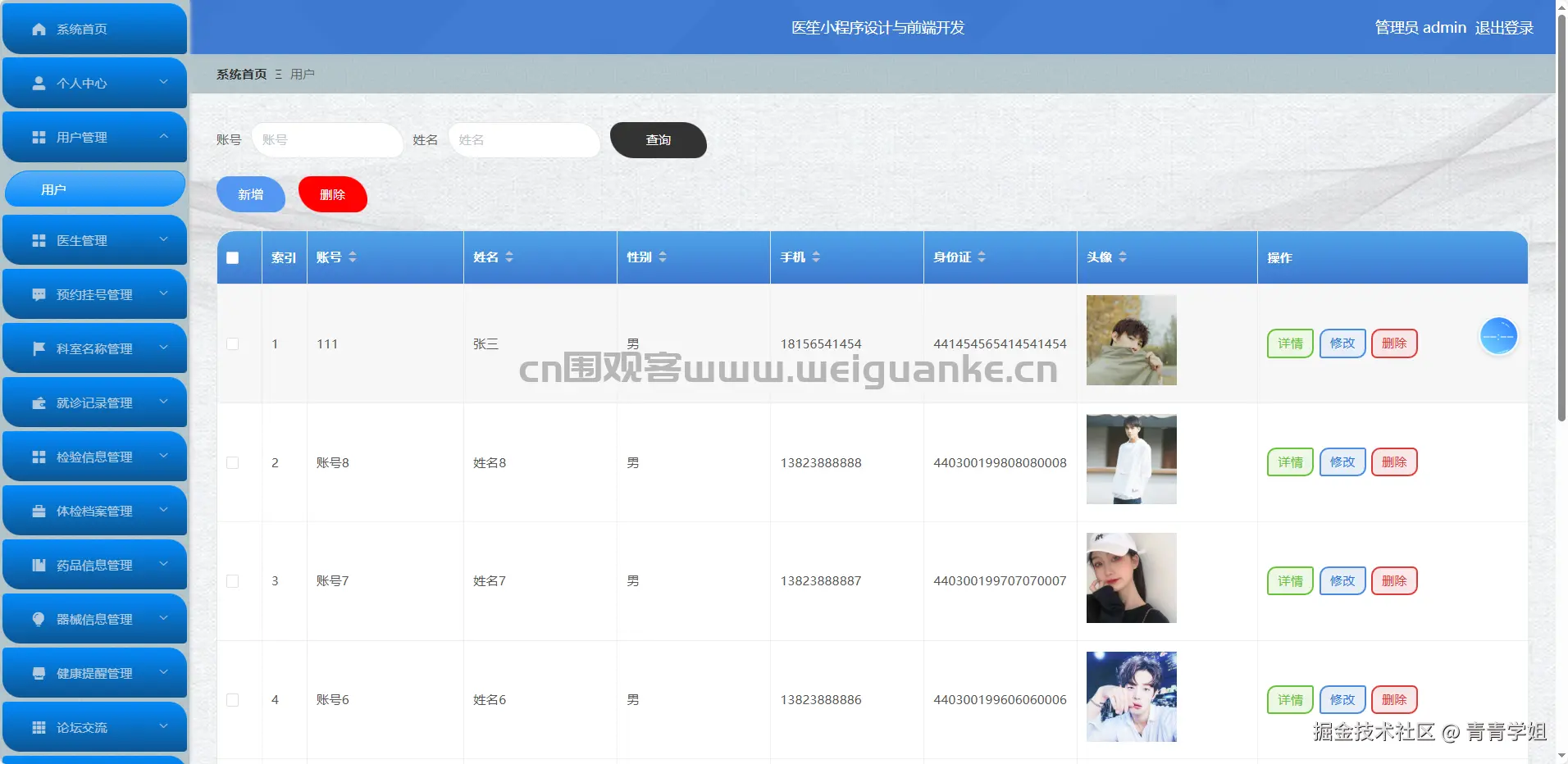
Task: Click the grid icon beside 论坛交流
Action: pos(39,728)
